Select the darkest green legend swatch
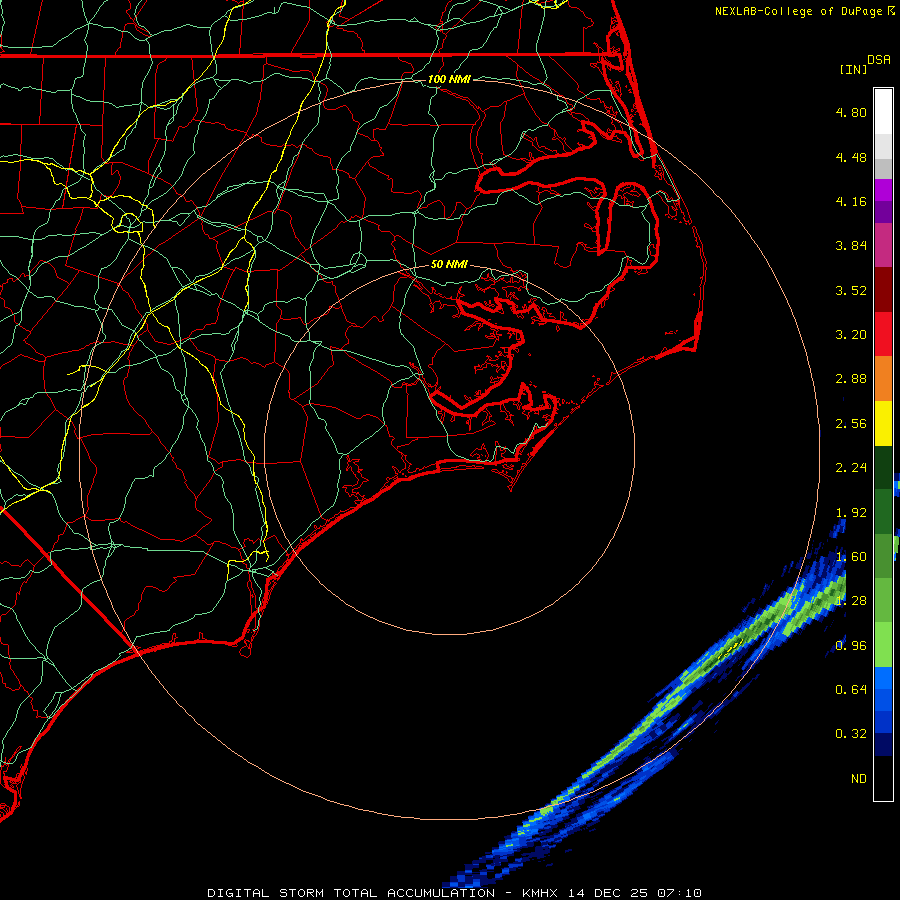Screen dimensions: 900x900 click(883, 467)
